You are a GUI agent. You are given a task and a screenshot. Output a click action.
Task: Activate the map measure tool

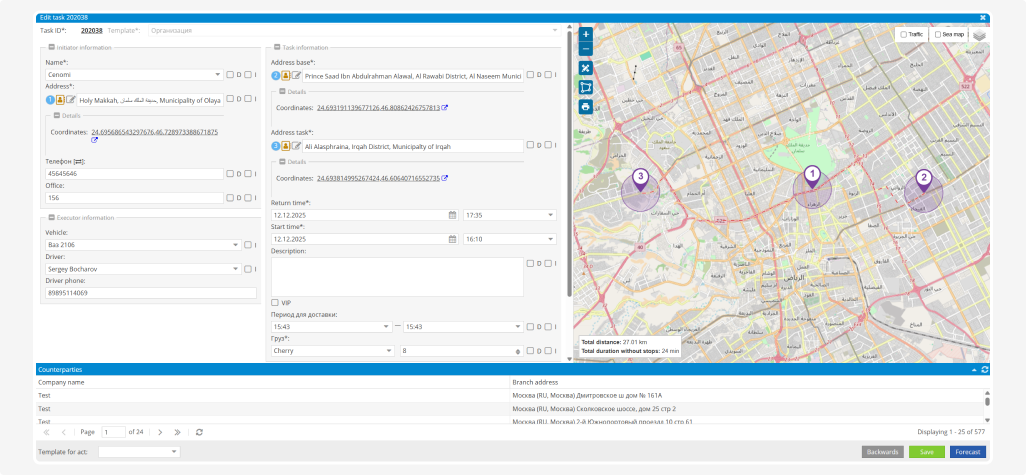pyautogui.click(x=586, y=68)
